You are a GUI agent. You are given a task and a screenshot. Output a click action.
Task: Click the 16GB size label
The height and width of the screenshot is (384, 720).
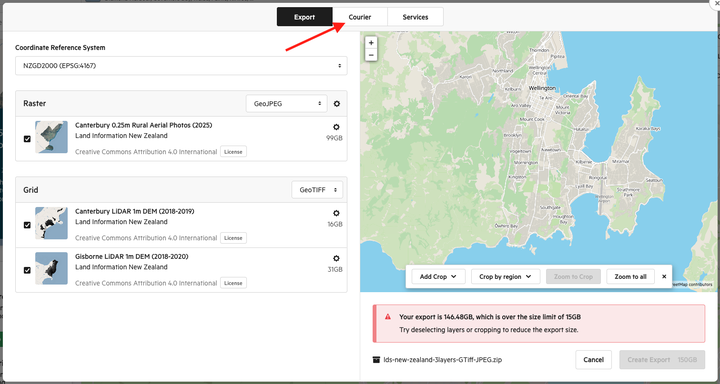(x=335, y=225)
